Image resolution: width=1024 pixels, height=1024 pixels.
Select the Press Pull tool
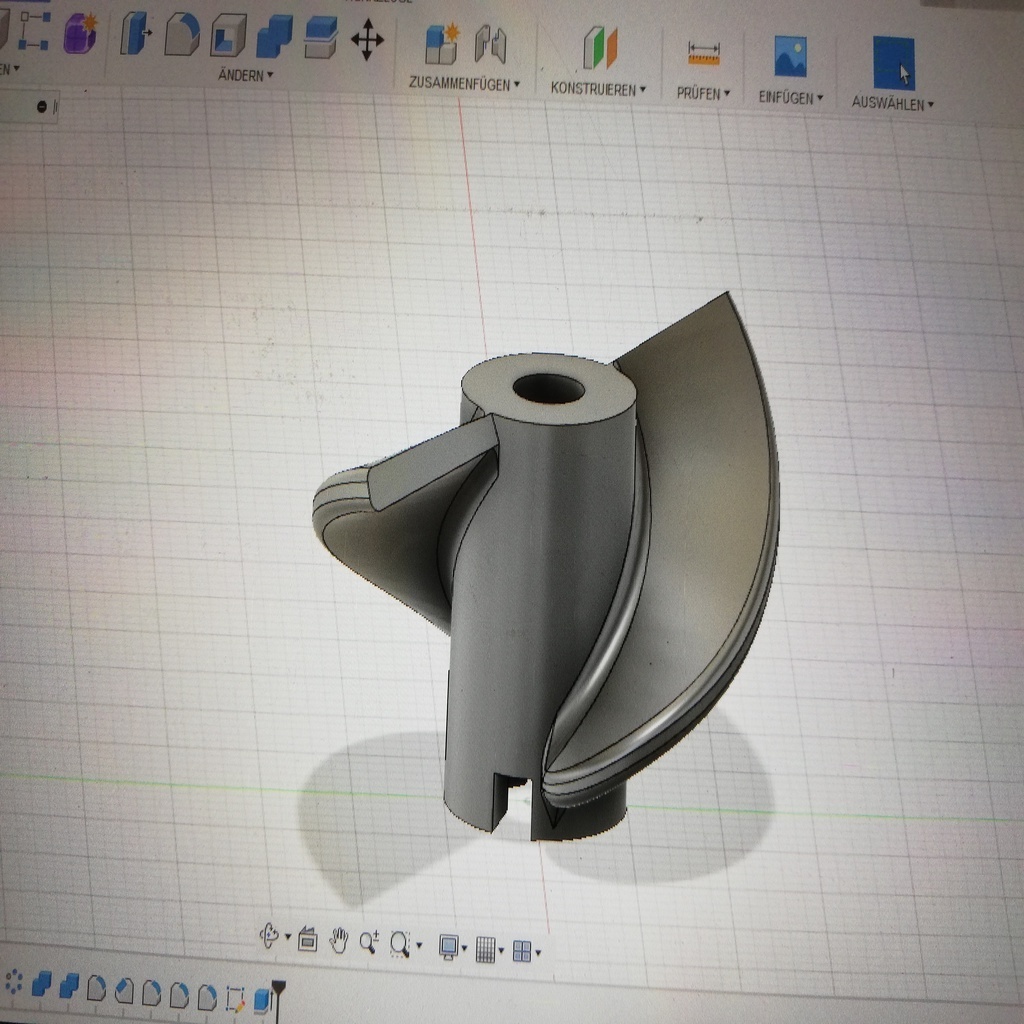point(134,35)
